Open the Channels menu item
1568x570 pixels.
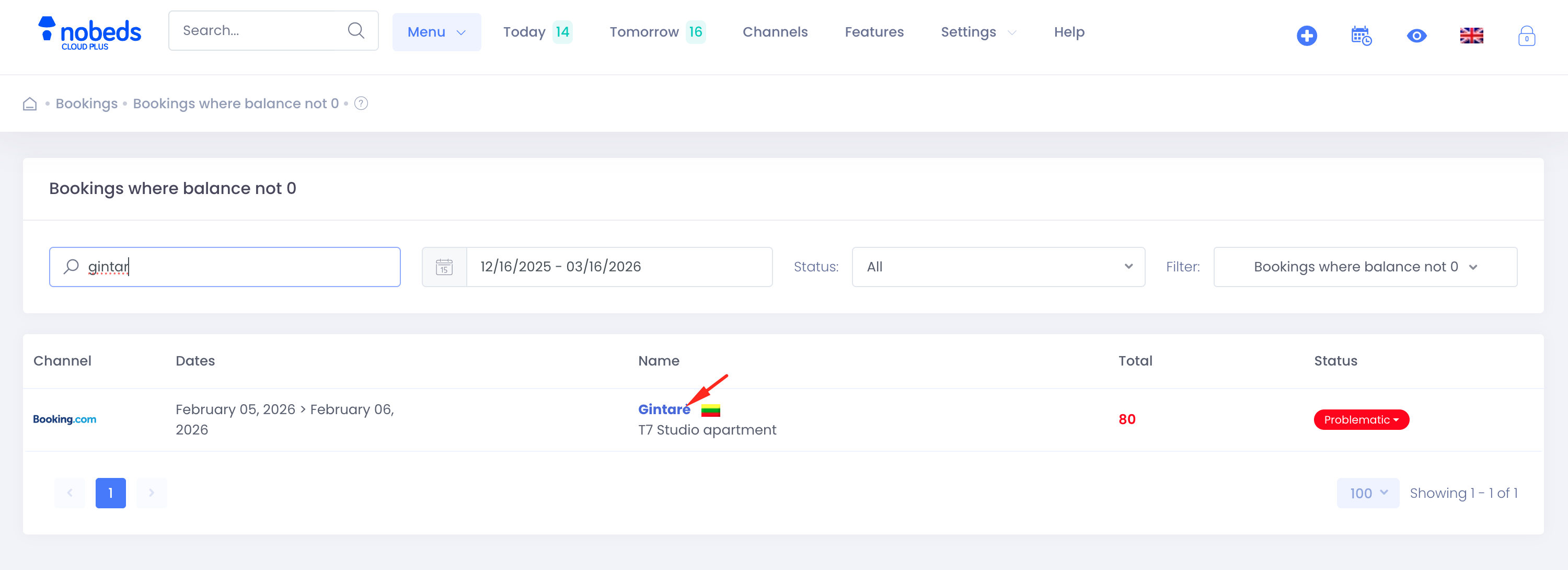click(x=775, y=32)
